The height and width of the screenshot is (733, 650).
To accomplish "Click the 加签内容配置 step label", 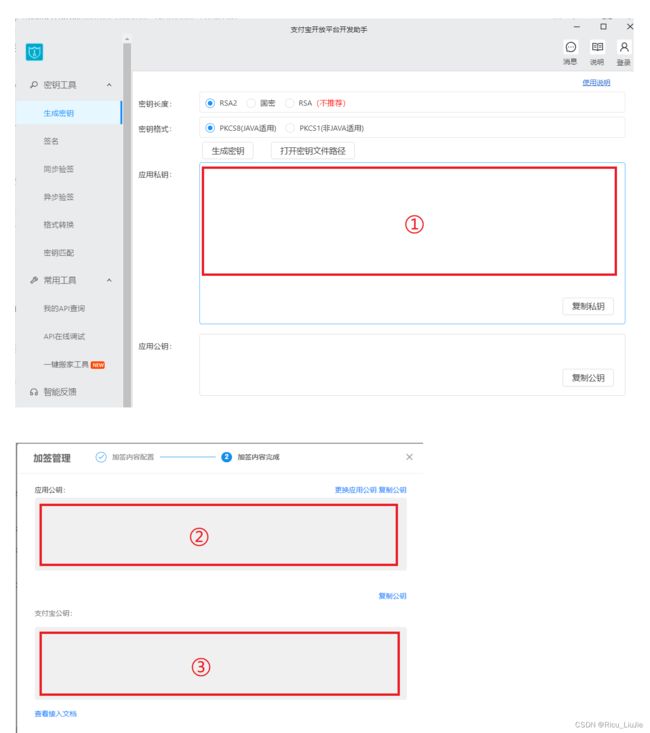I will click(133, 457).
